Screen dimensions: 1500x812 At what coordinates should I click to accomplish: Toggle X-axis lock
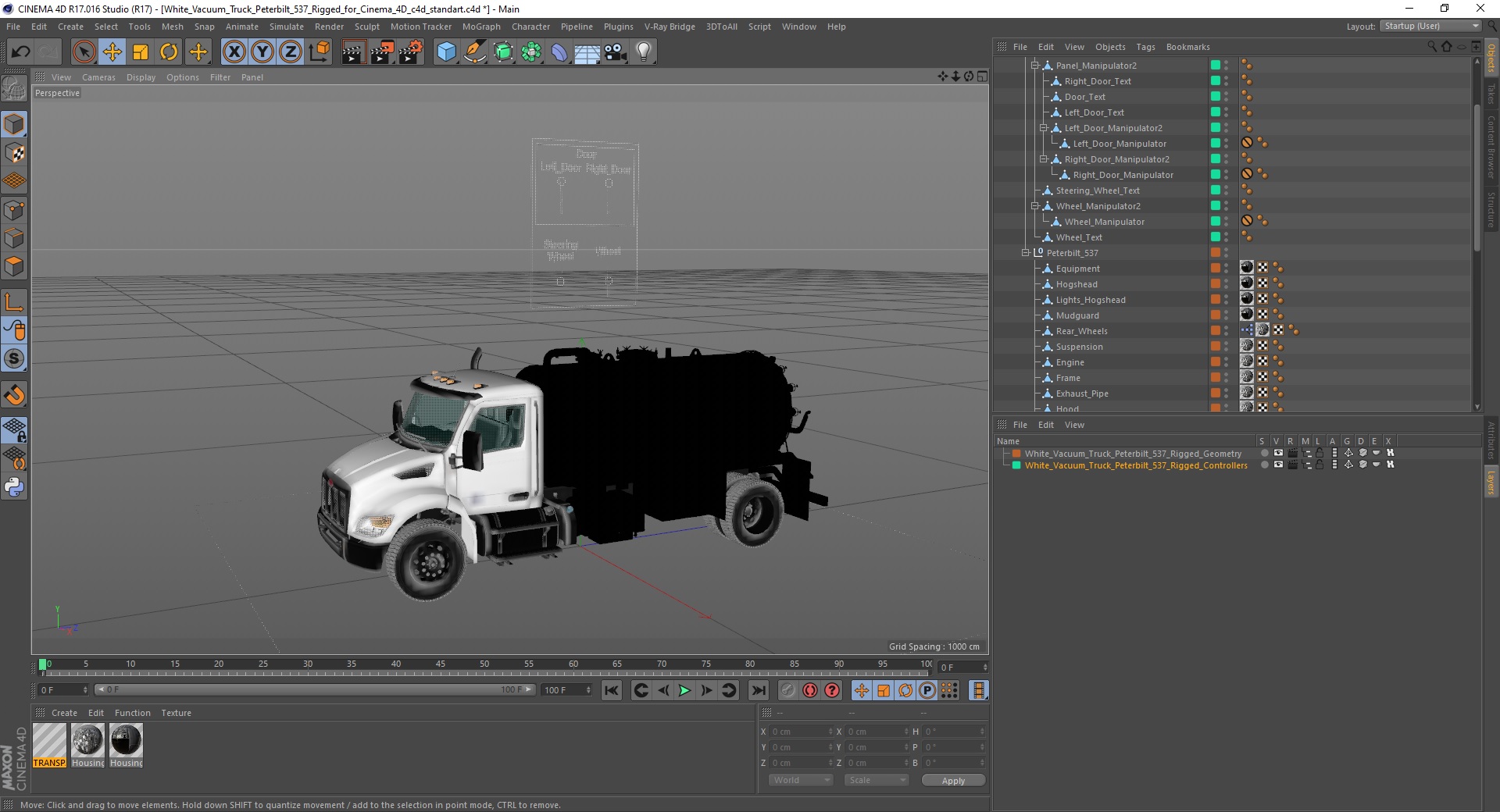(x=234, y=52)
